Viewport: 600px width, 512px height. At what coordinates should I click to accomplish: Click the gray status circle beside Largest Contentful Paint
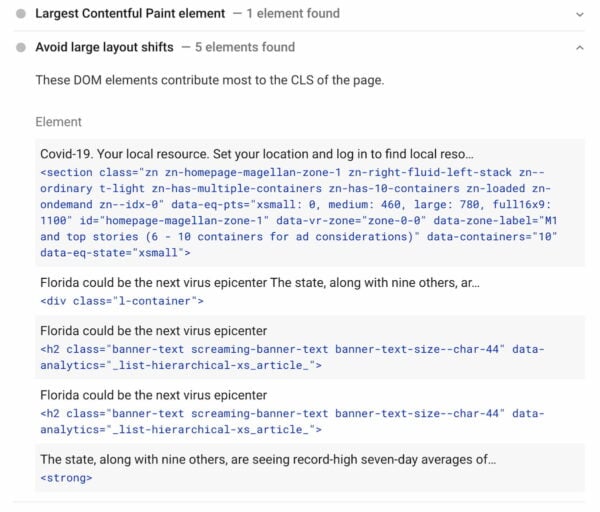21,15
